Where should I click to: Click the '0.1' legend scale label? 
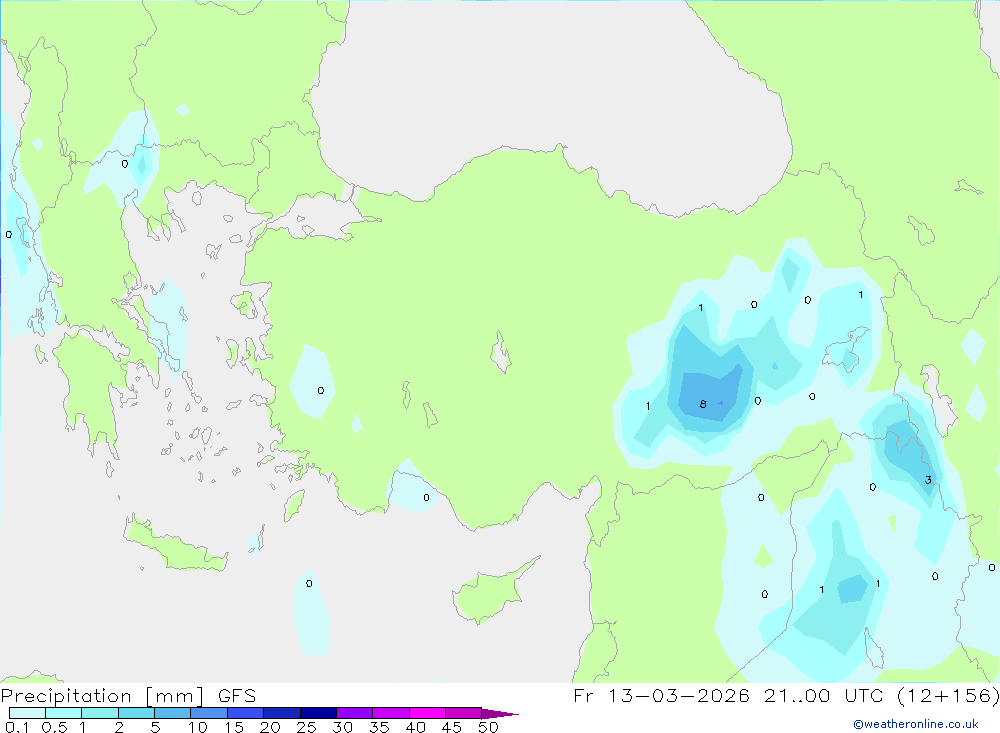coord(17,727)
